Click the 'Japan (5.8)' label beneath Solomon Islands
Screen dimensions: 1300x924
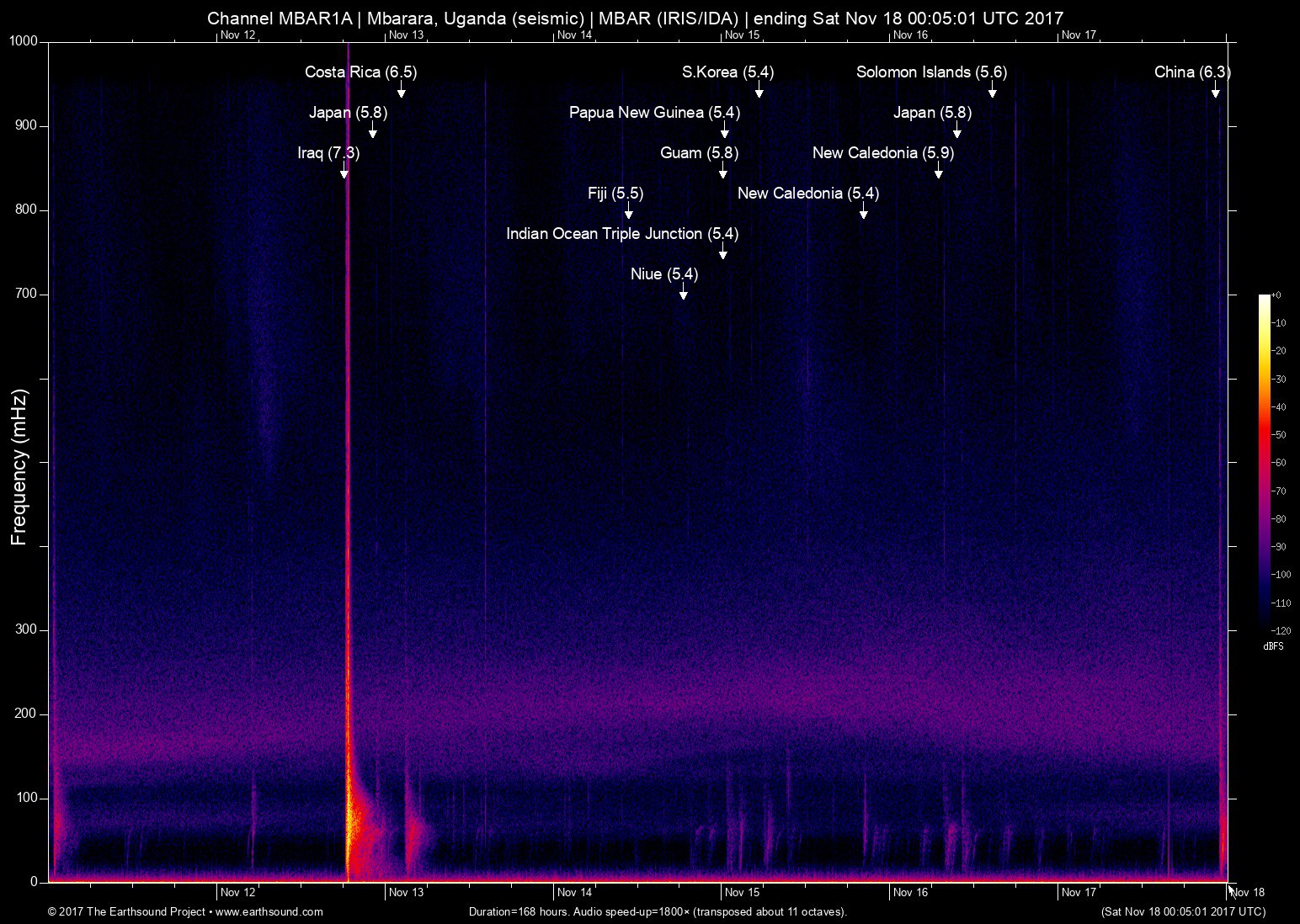pos(932,112)
